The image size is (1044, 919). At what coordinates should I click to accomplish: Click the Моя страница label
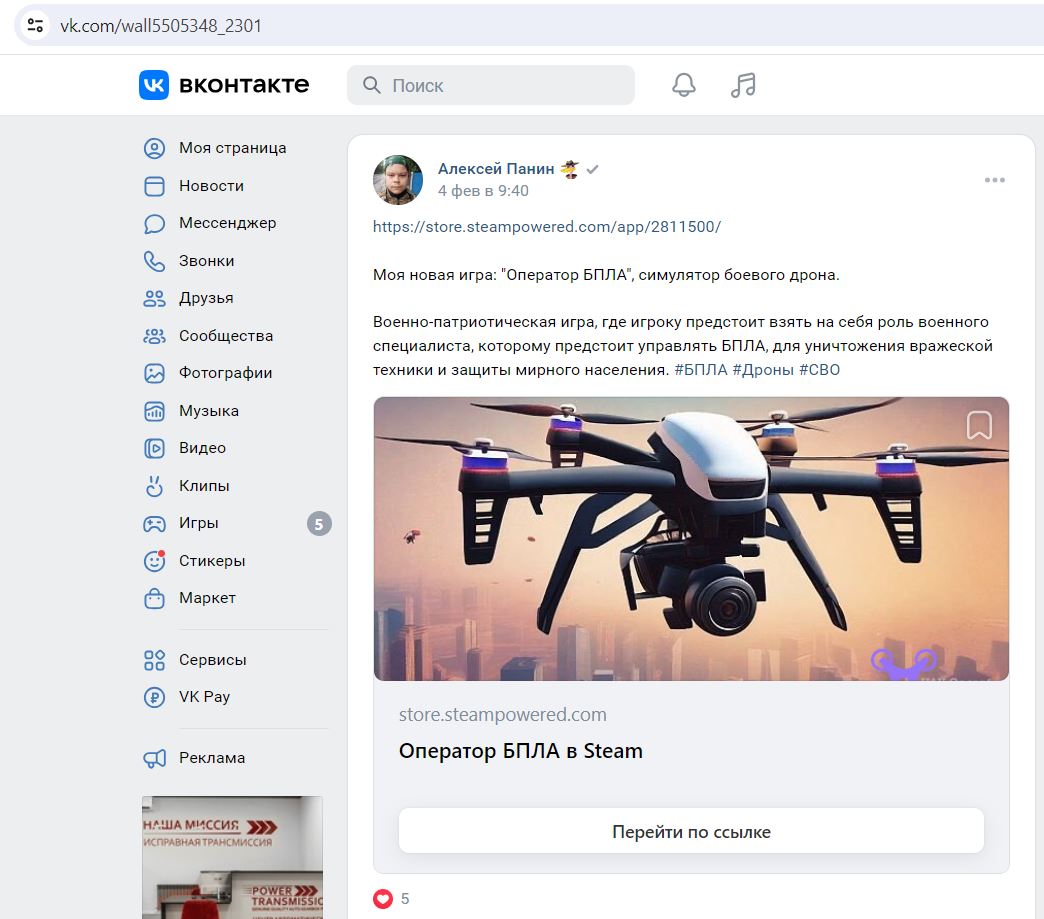point(232,148)
